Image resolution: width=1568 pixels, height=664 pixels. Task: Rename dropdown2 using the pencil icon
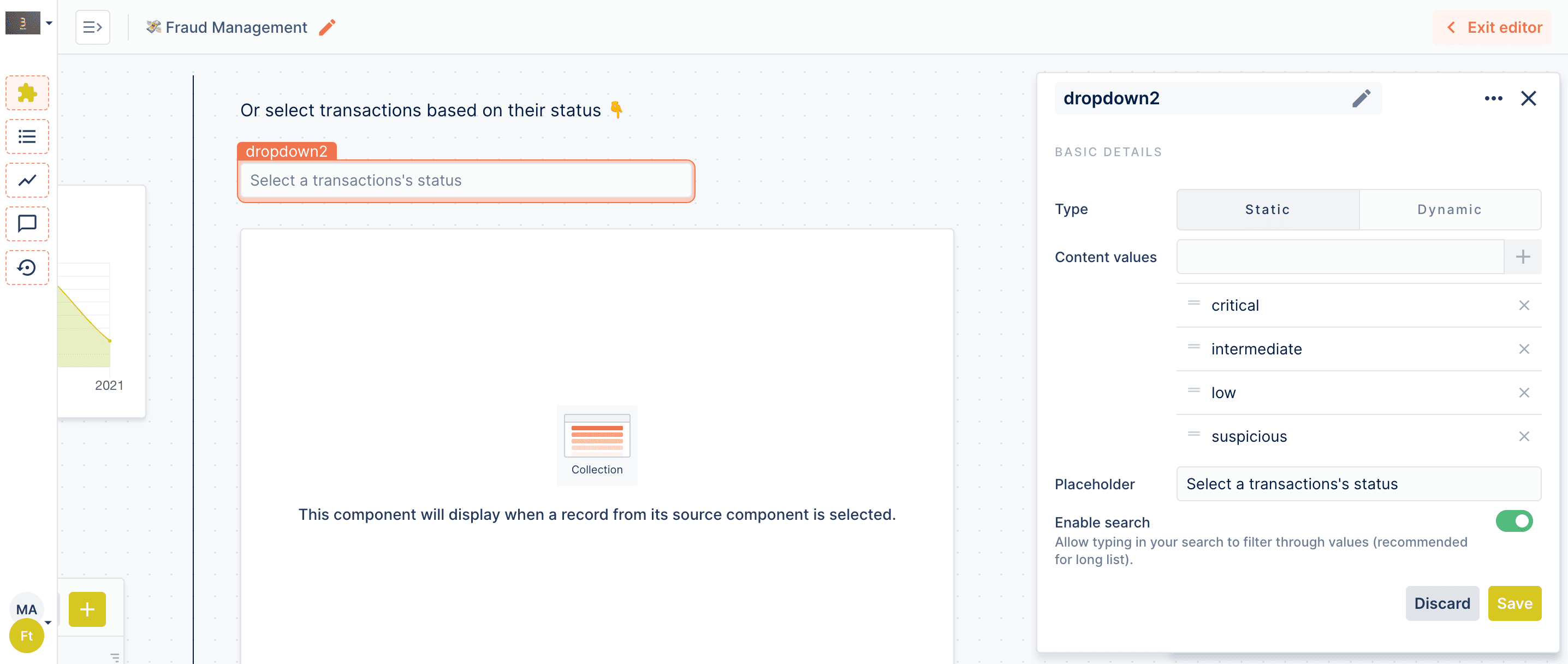1361,99
